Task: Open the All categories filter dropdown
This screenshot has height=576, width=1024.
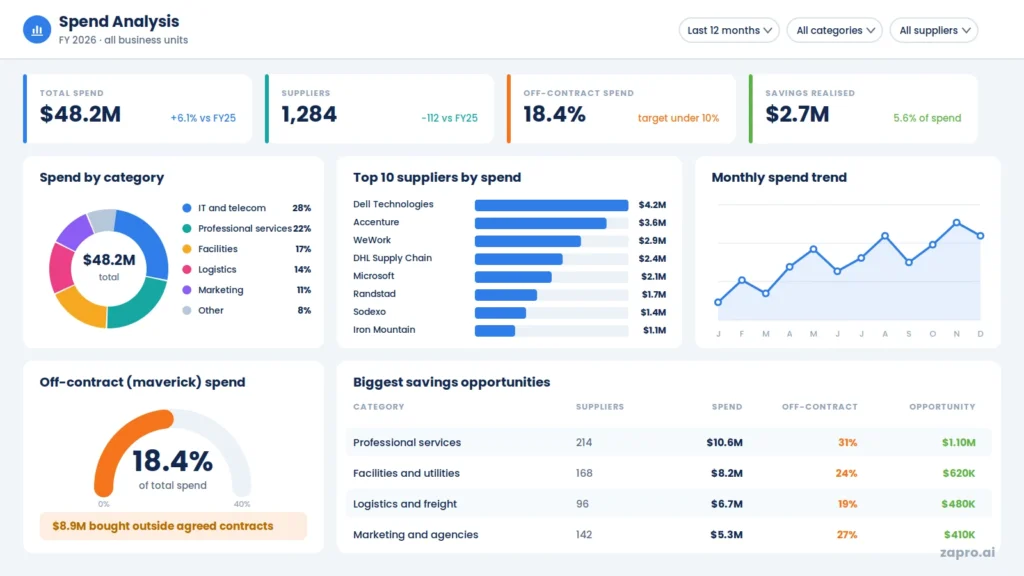Action: click(x=835, y=30)
